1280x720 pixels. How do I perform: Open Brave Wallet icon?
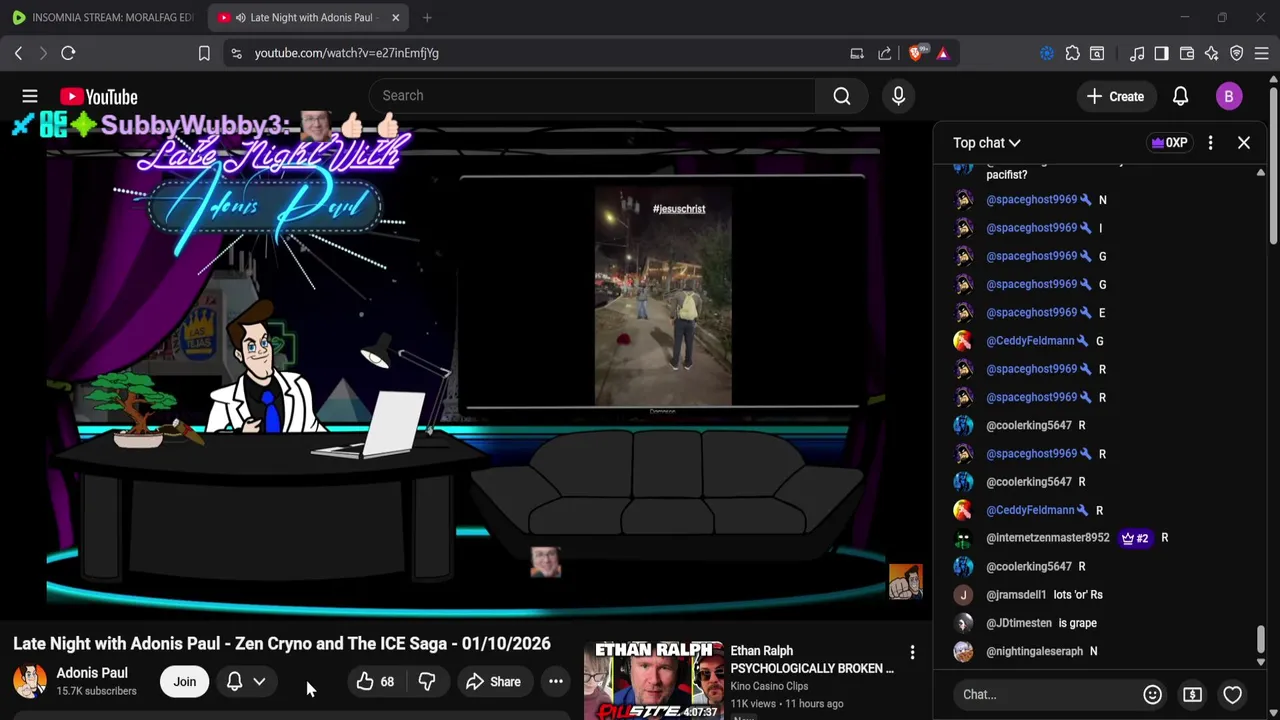tap(1187, 53)
